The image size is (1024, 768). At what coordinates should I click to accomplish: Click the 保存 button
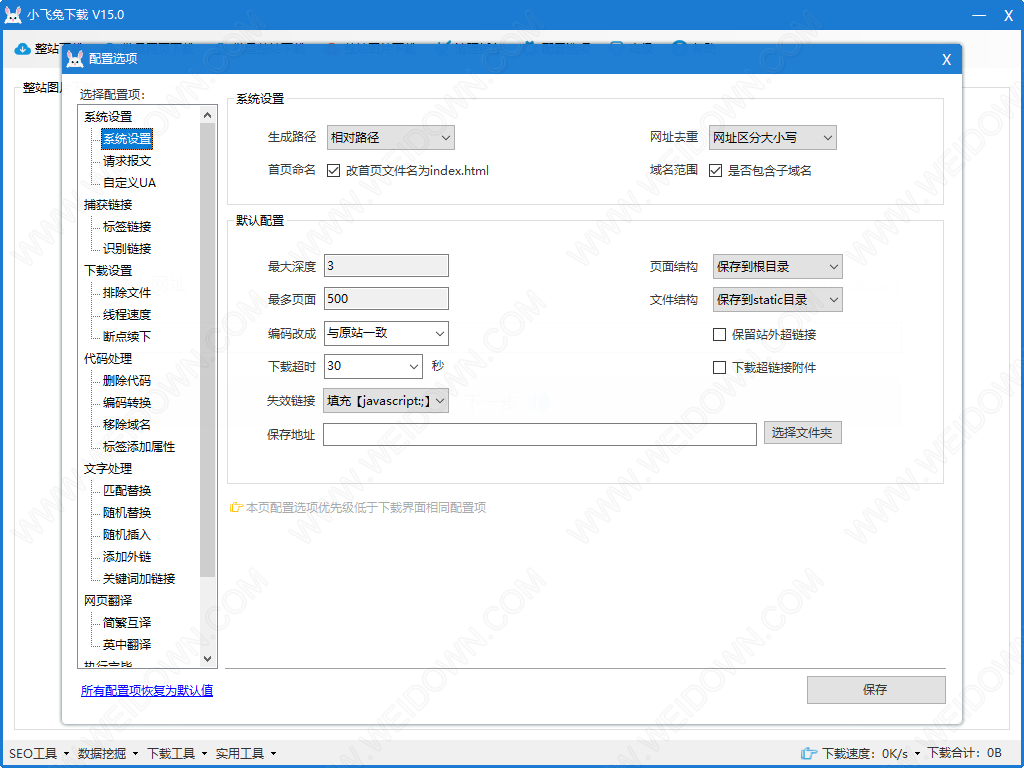(x=876, y=690)
